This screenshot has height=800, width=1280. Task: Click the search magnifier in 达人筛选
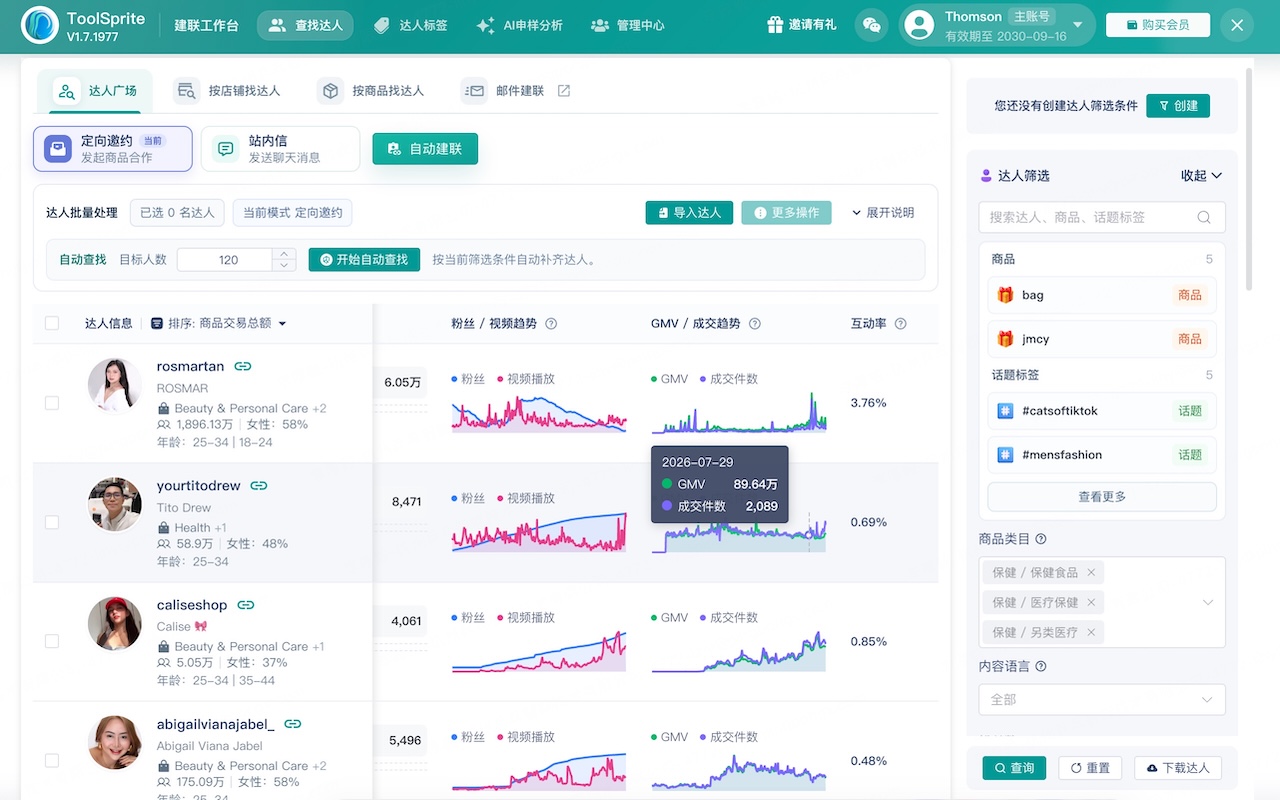point(1204,217)
